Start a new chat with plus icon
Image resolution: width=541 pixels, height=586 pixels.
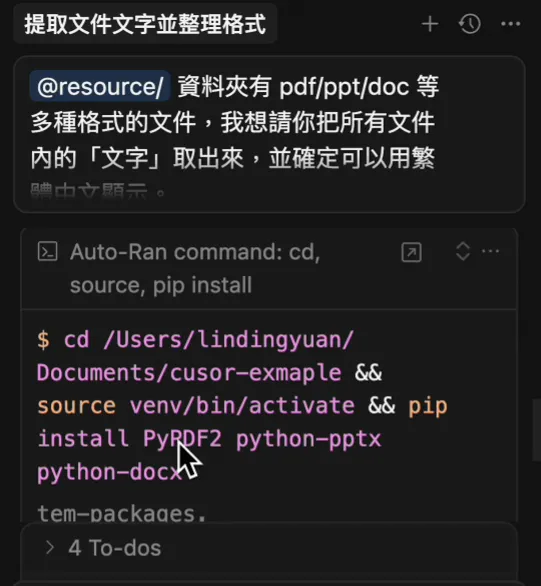430,24
